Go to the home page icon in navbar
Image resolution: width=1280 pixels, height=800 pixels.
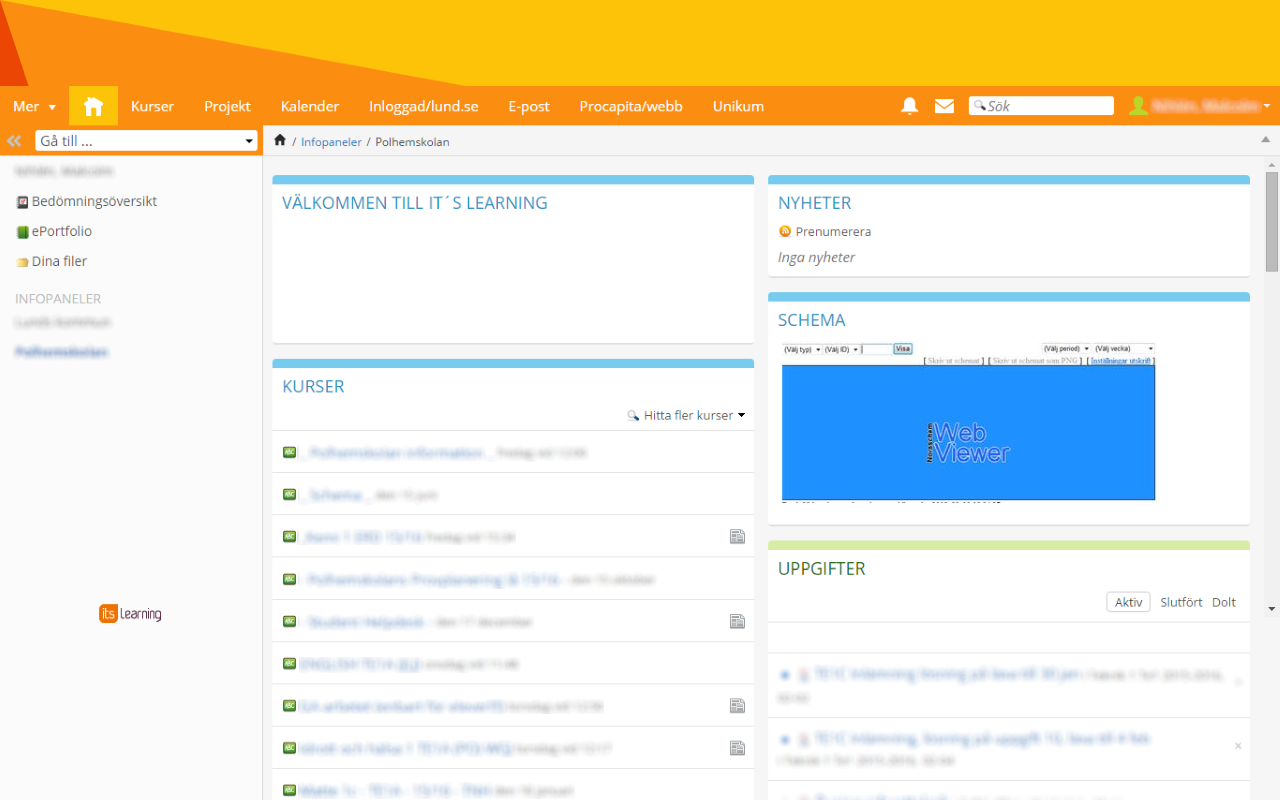pyautogui.click(x=93, y=106)
